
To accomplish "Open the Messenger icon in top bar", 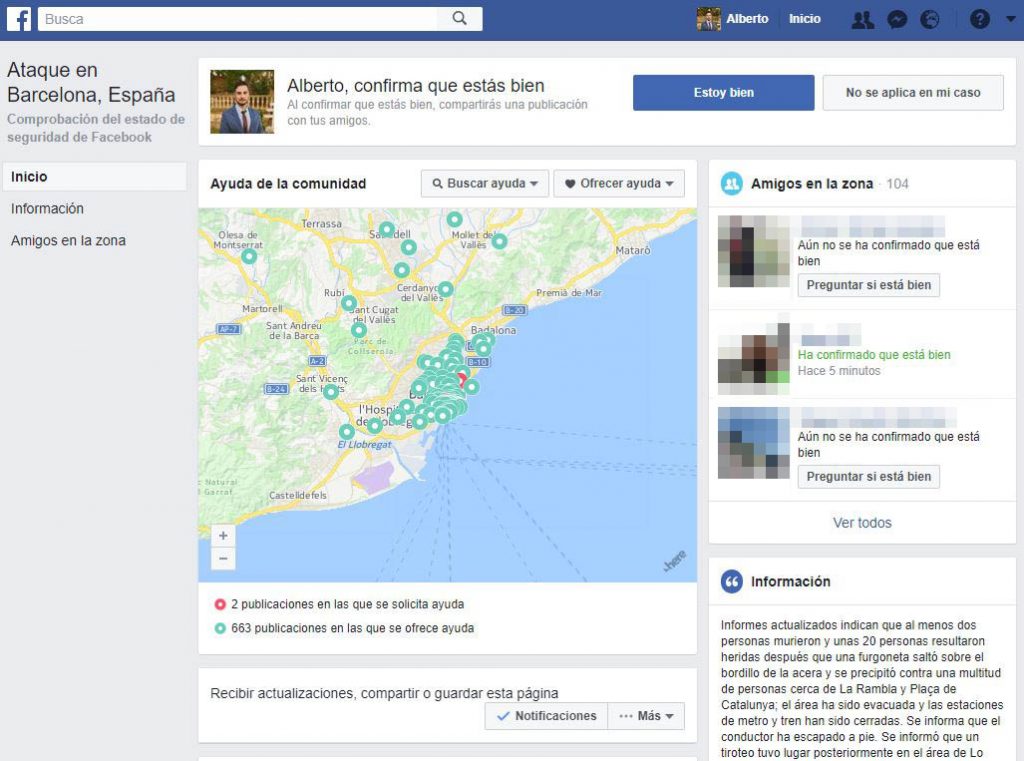I will click(x=897, y=20).
